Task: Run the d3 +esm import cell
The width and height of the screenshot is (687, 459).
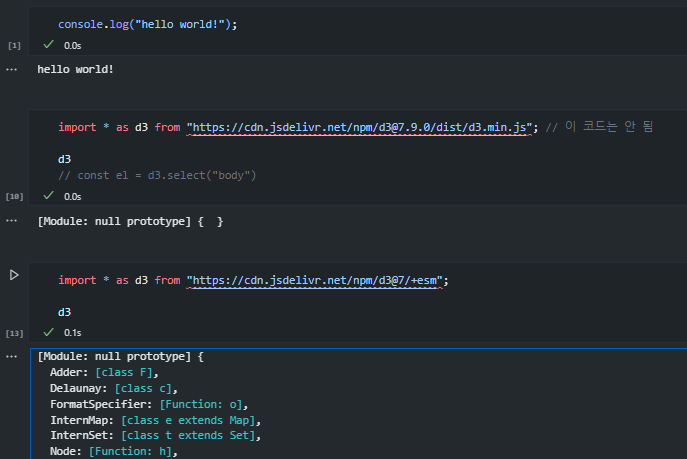Action: 14,275
